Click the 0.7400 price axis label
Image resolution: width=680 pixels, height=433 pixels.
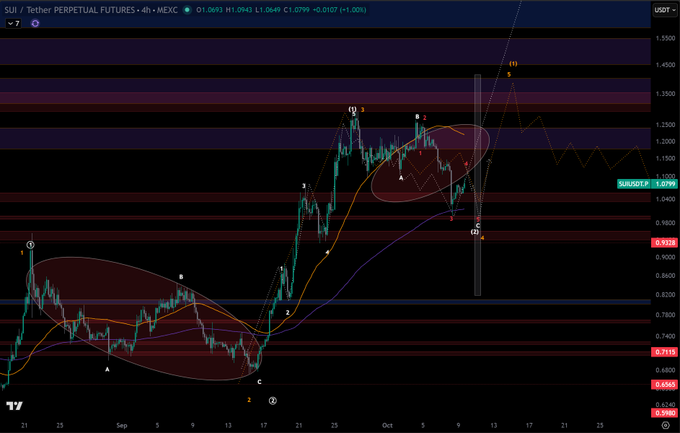tap(666, 336)
